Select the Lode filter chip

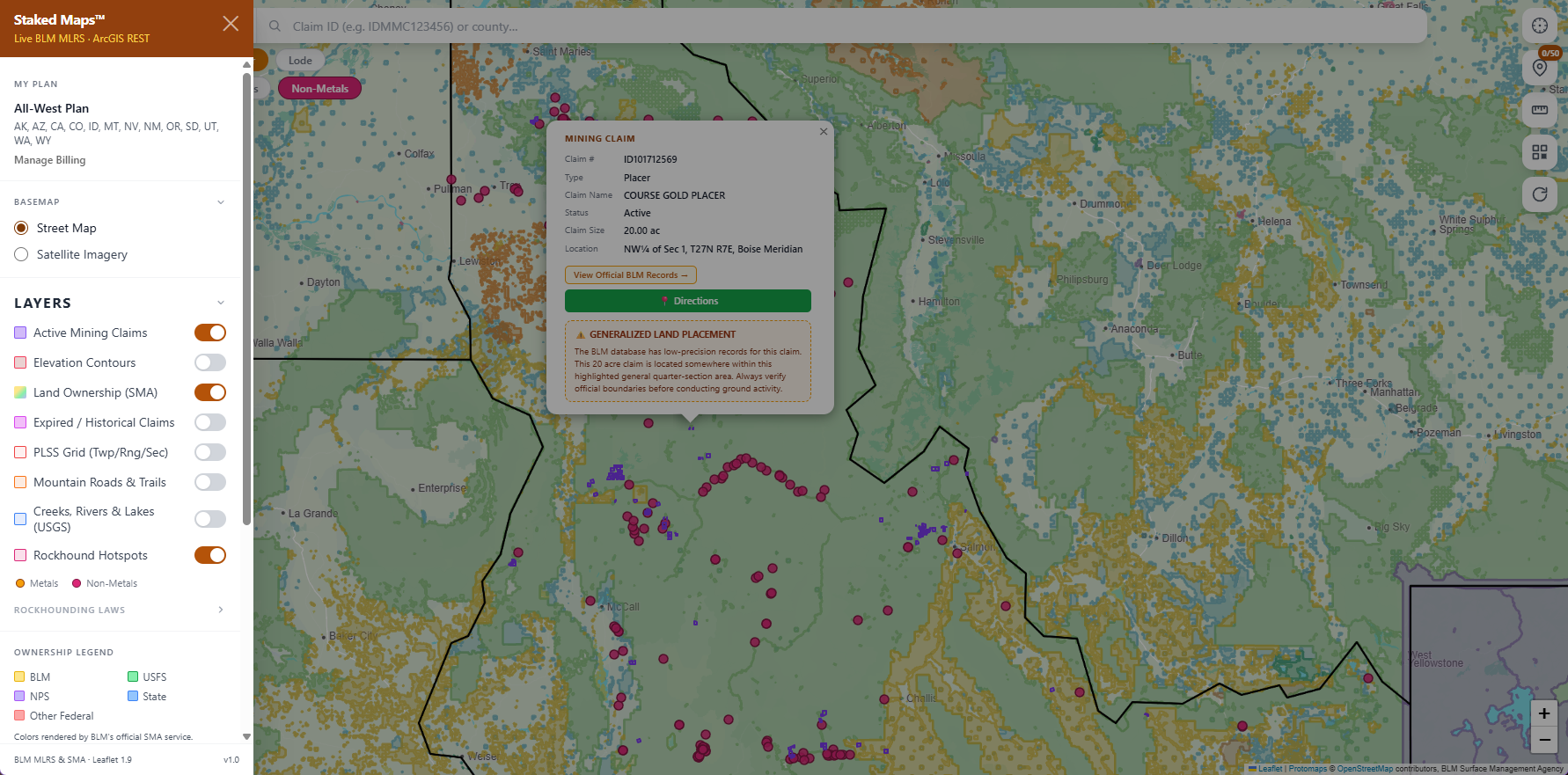click(300, 61)
